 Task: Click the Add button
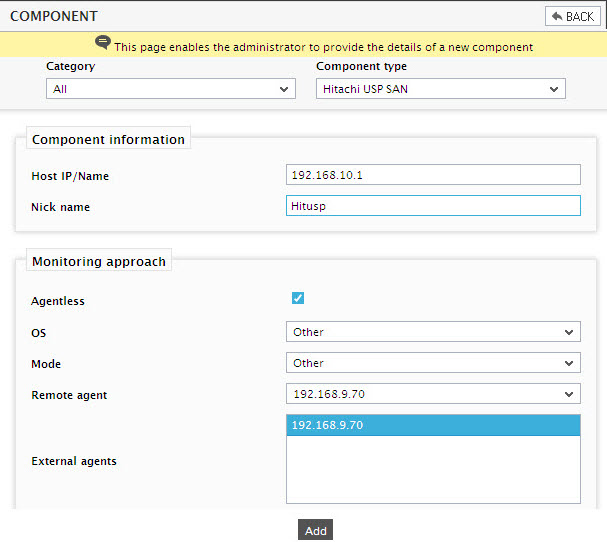tap(316, 530)
